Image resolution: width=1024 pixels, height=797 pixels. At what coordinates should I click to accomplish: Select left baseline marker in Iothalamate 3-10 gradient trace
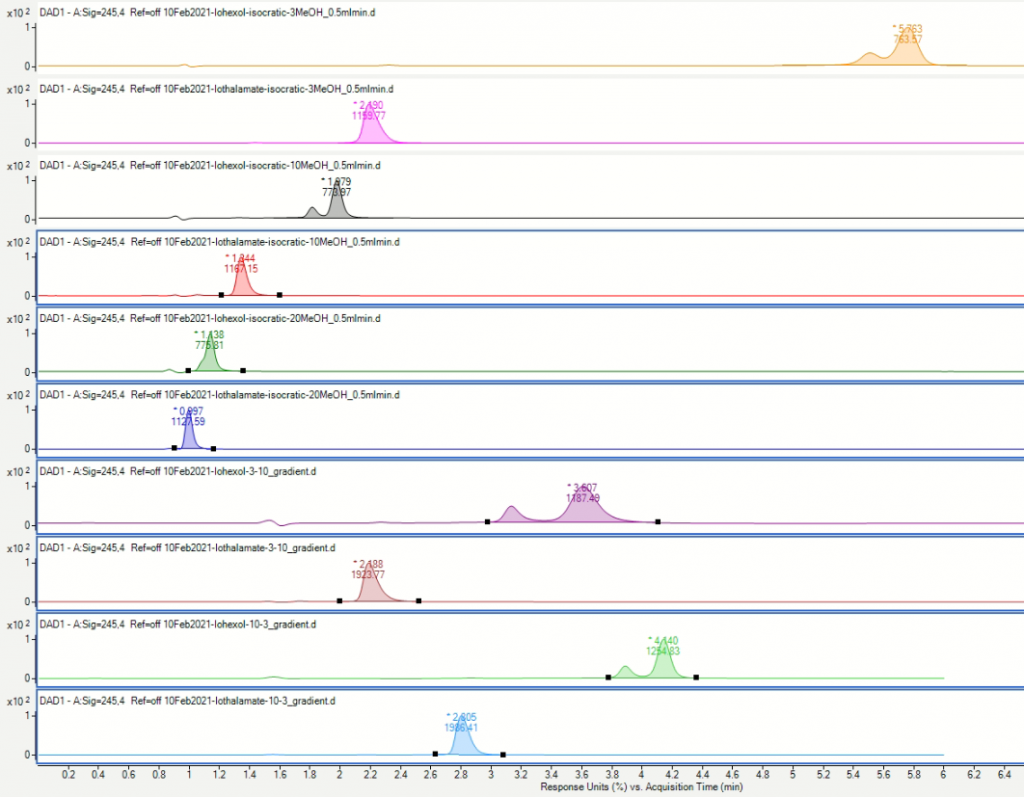coord(340,601)
